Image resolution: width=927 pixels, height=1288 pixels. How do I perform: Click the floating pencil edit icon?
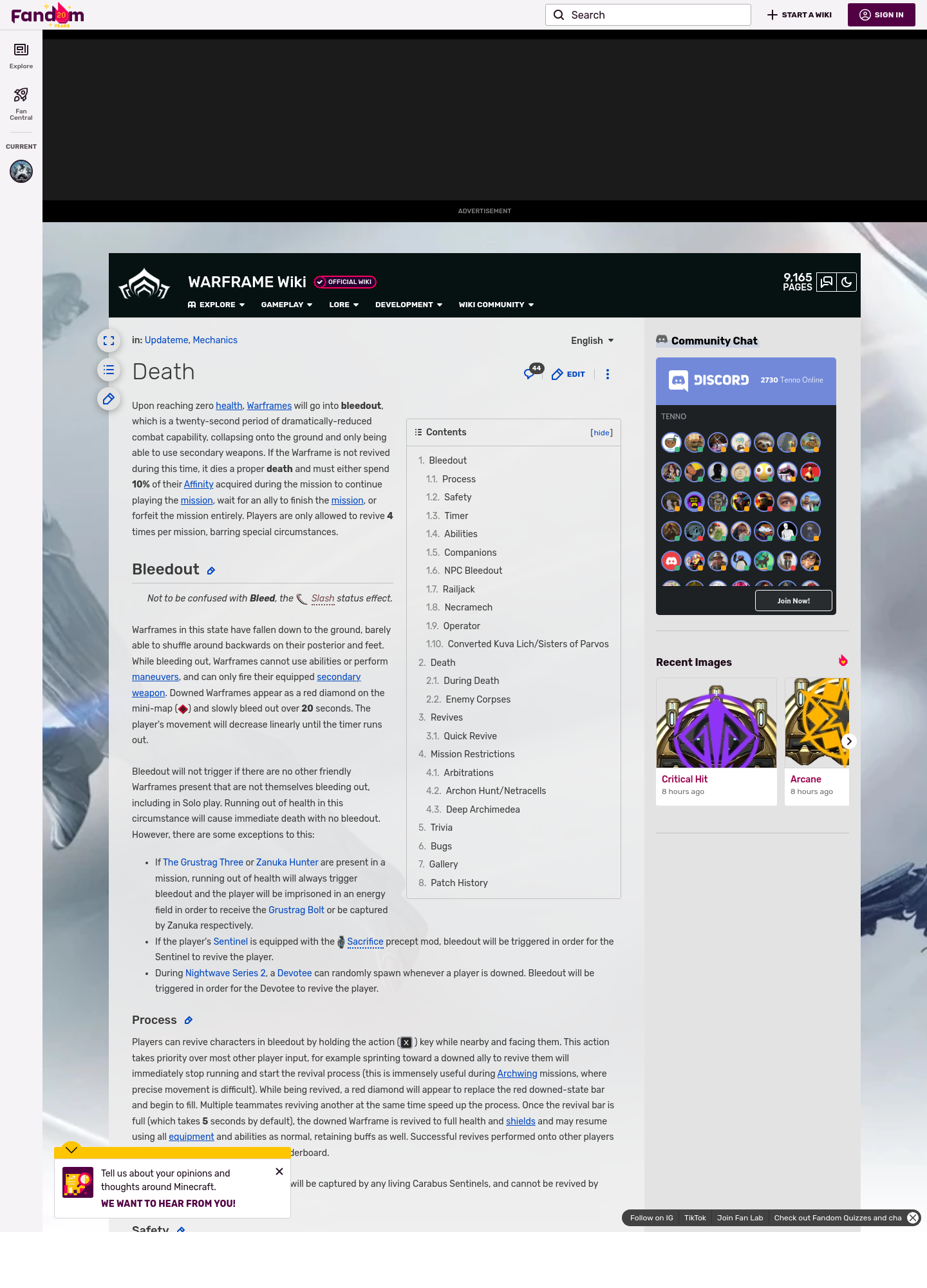click(109, 399)
